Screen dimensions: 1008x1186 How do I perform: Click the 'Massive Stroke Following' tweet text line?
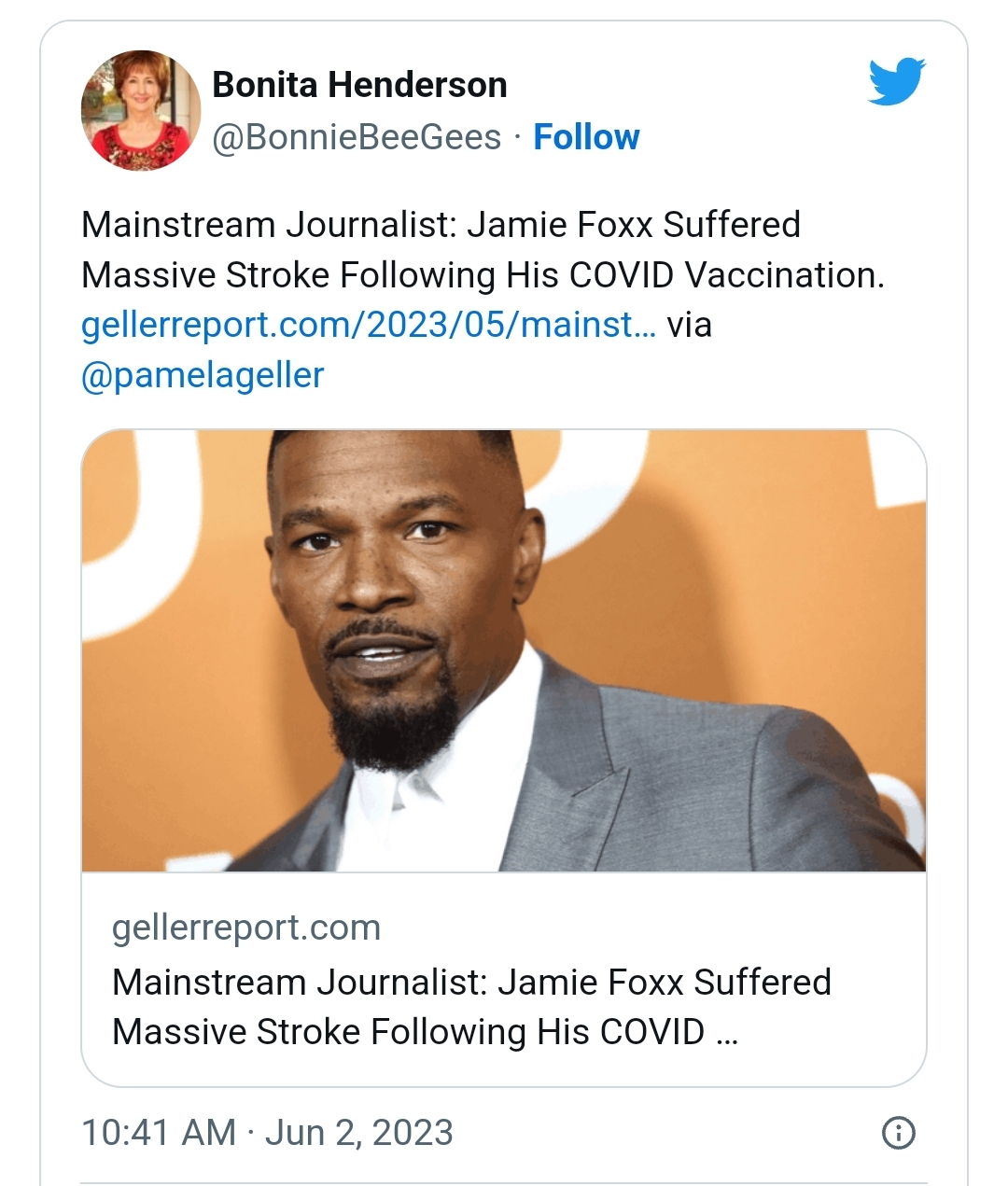pyautogui.click(x=482, y=275)
